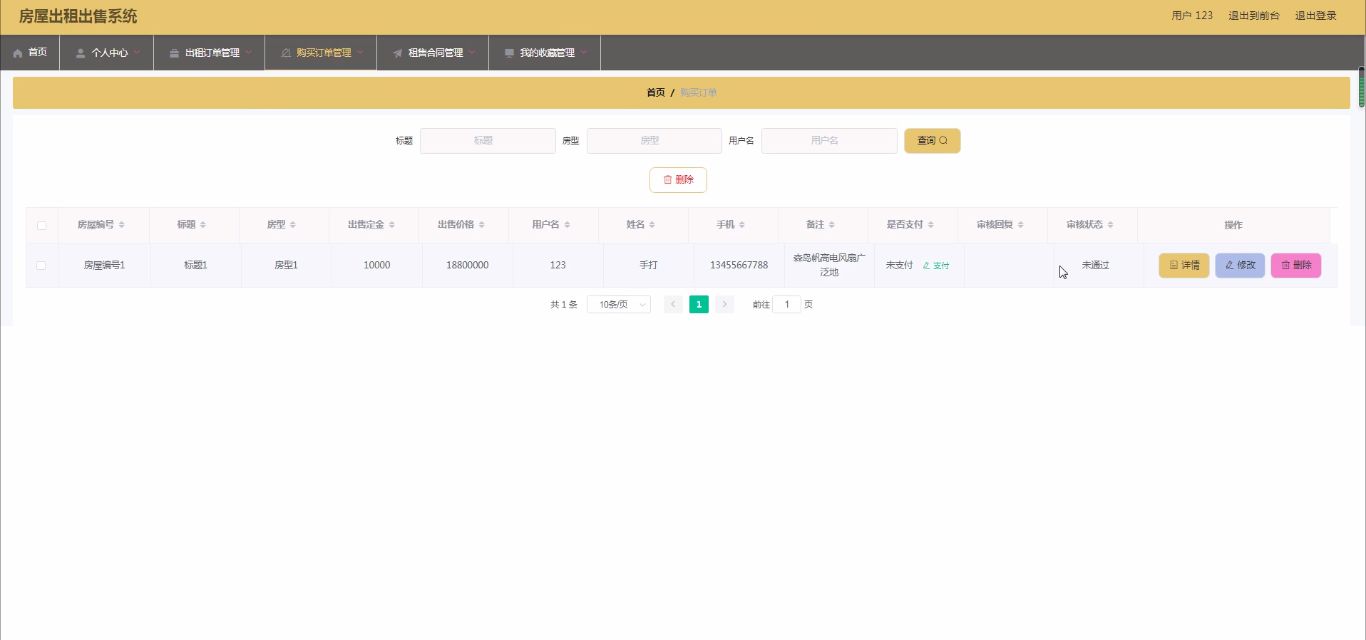1366x640 pixels.
Task: Sort by the 是否支付 column arrows
Action: click(932, 225)
